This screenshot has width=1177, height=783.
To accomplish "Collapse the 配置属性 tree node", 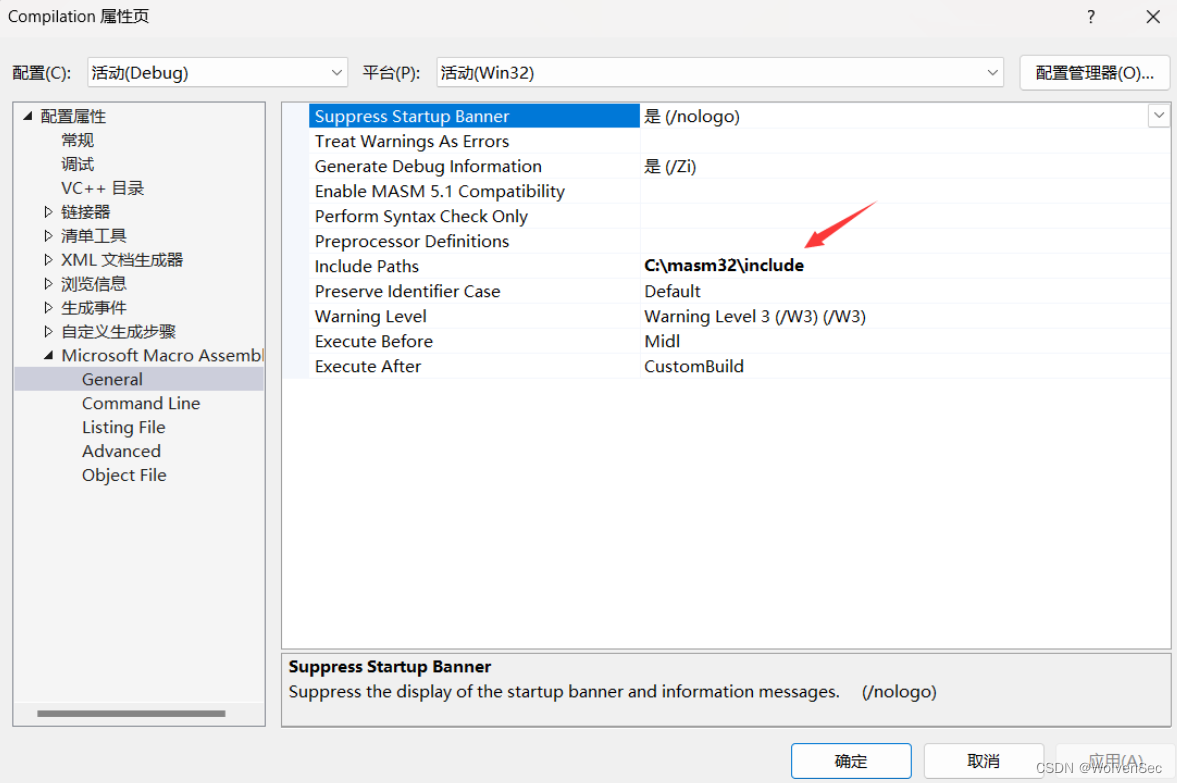I will coord(28,116).
